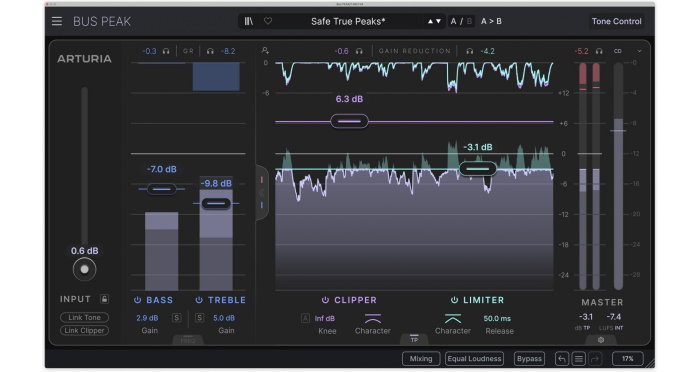Viewport: 700px width, 372px height.
Task: Listen to treble gain reduction via -8.2 headphones
Action: (x=210, y=51)
